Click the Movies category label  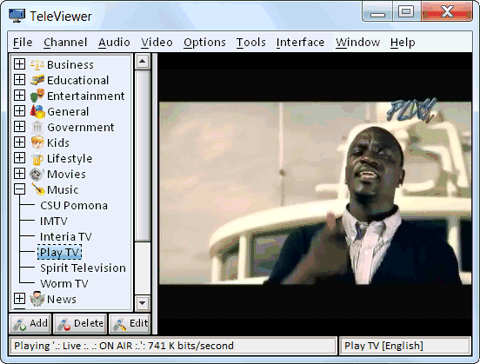[66, 174]
